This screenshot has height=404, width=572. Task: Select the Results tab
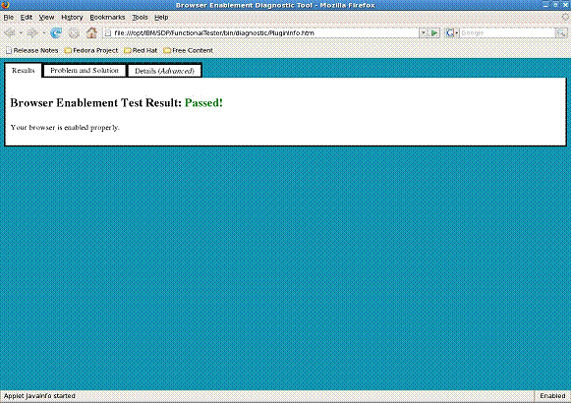point(23,70)
